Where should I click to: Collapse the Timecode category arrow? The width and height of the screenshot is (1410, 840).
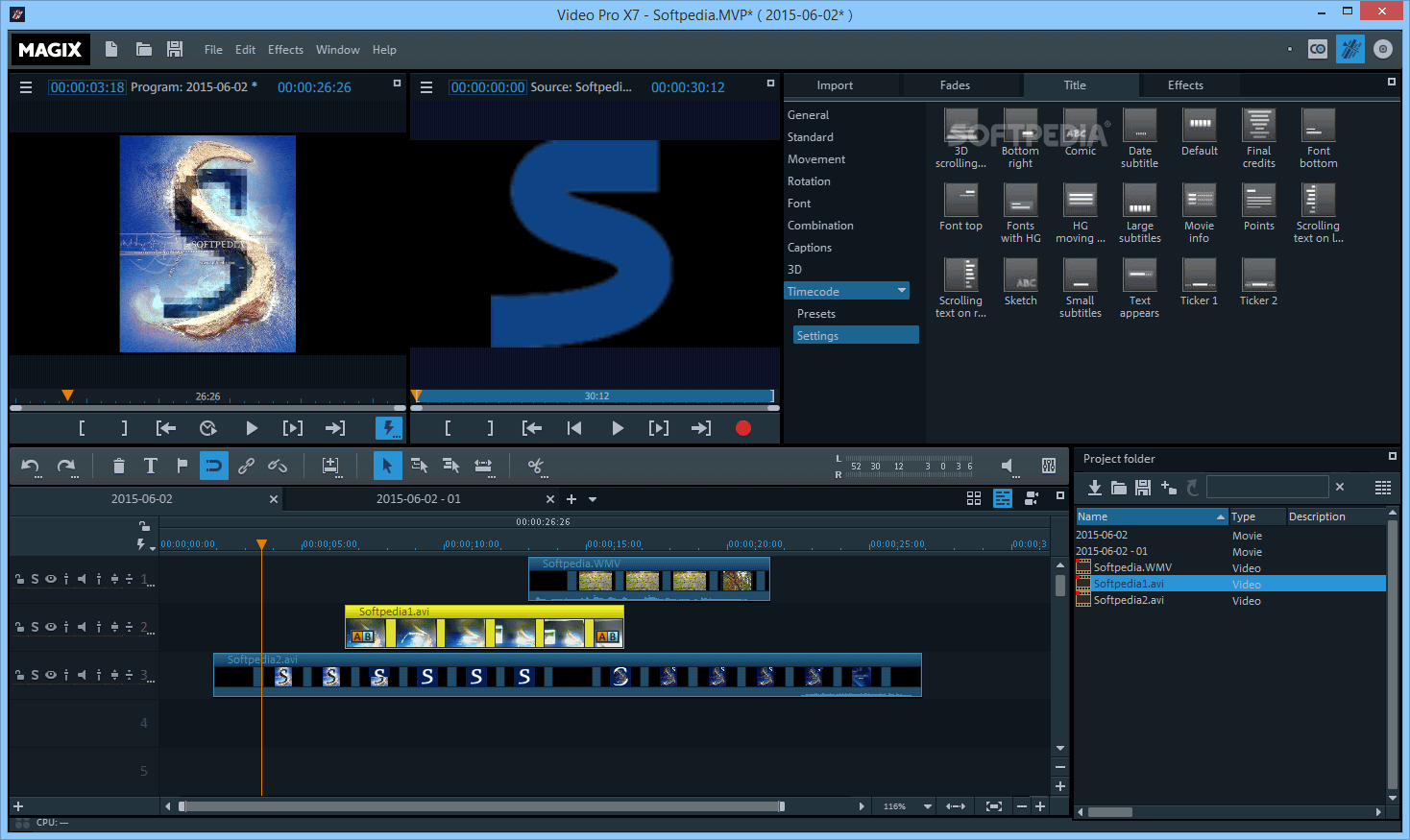tap(902, 291)
